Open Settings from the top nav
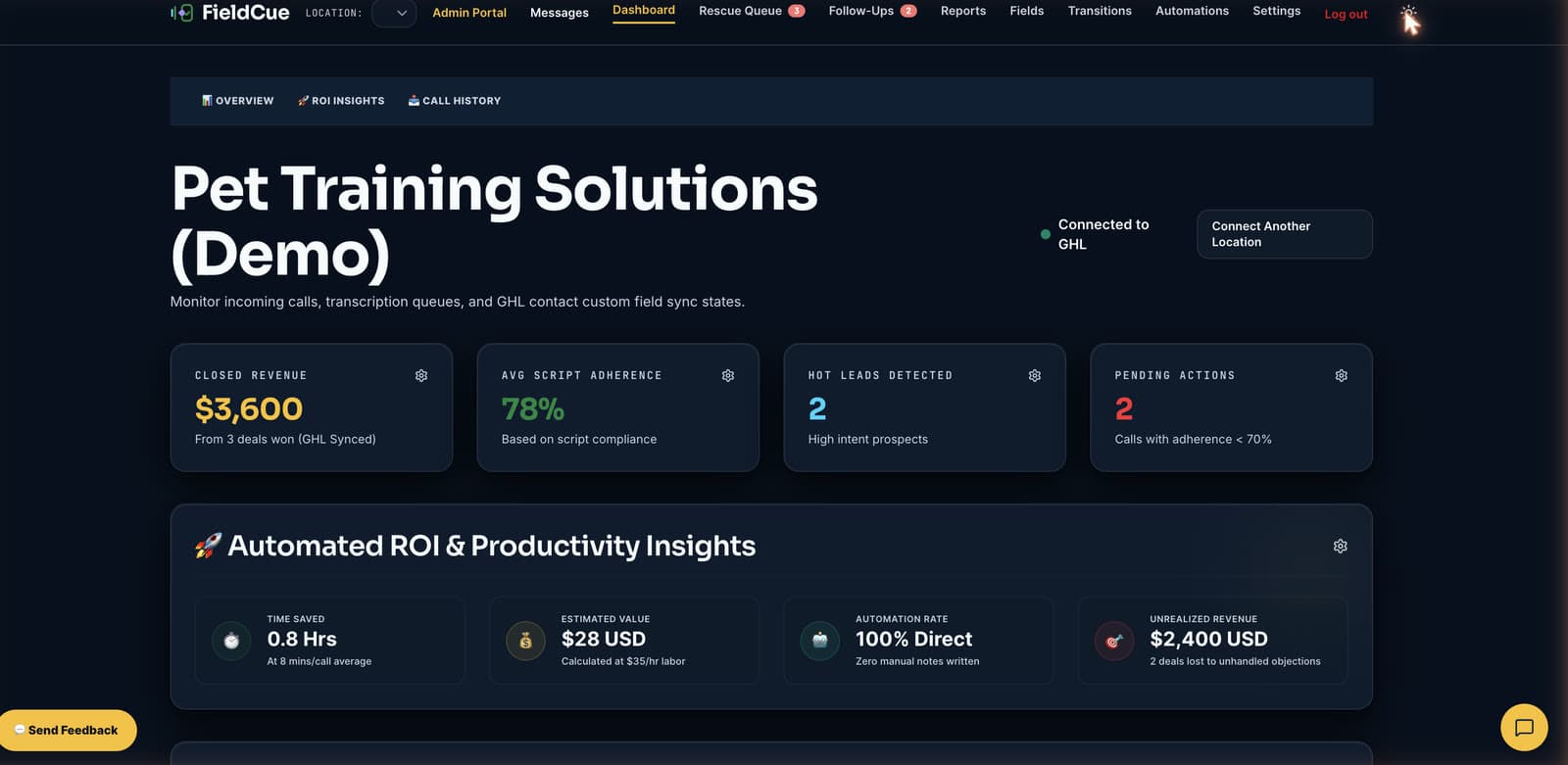This screenshot has height=765, width=1568. (x=1277, y=11)
